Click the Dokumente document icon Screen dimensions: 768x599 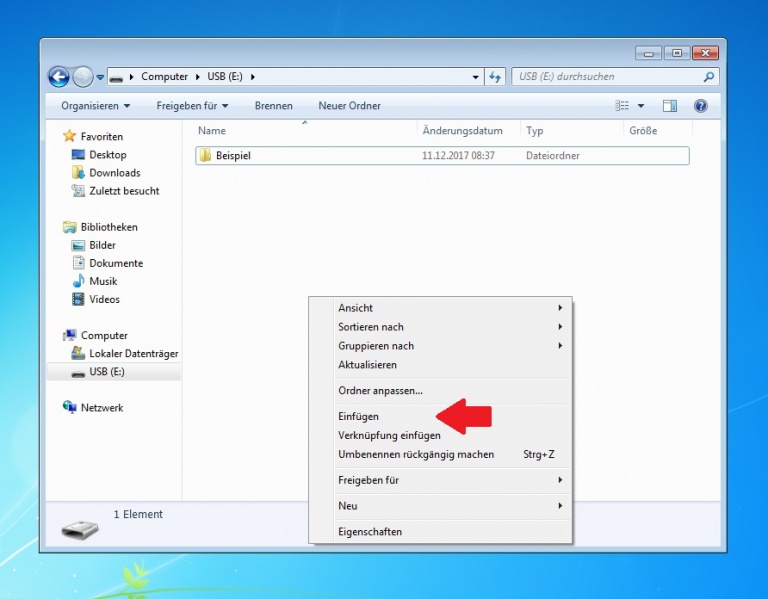pyautogui.click(x=78, y=263)
